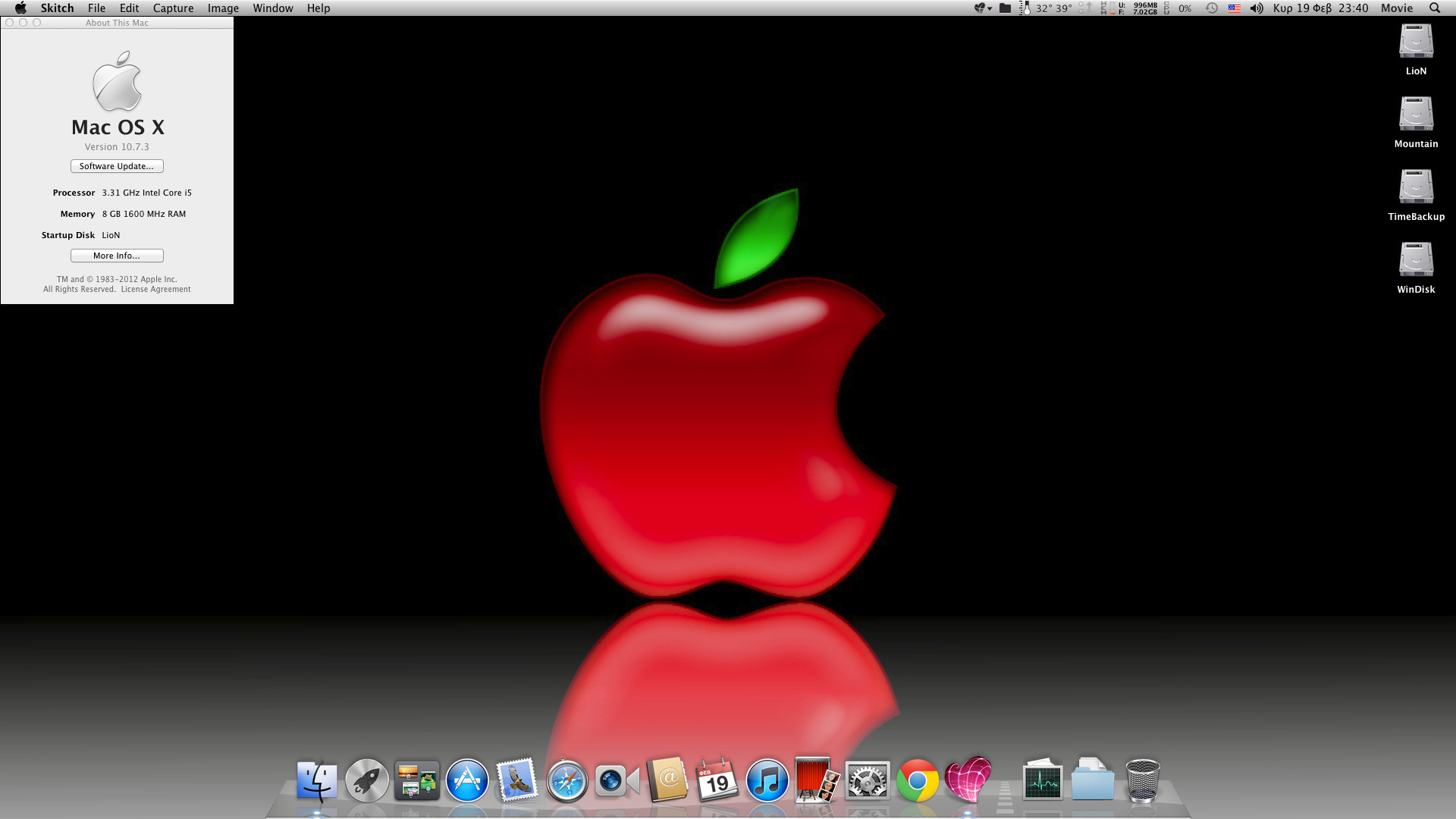1456x819 pixels.
Task: Open the Edit menu
Action: pos(129,8)
